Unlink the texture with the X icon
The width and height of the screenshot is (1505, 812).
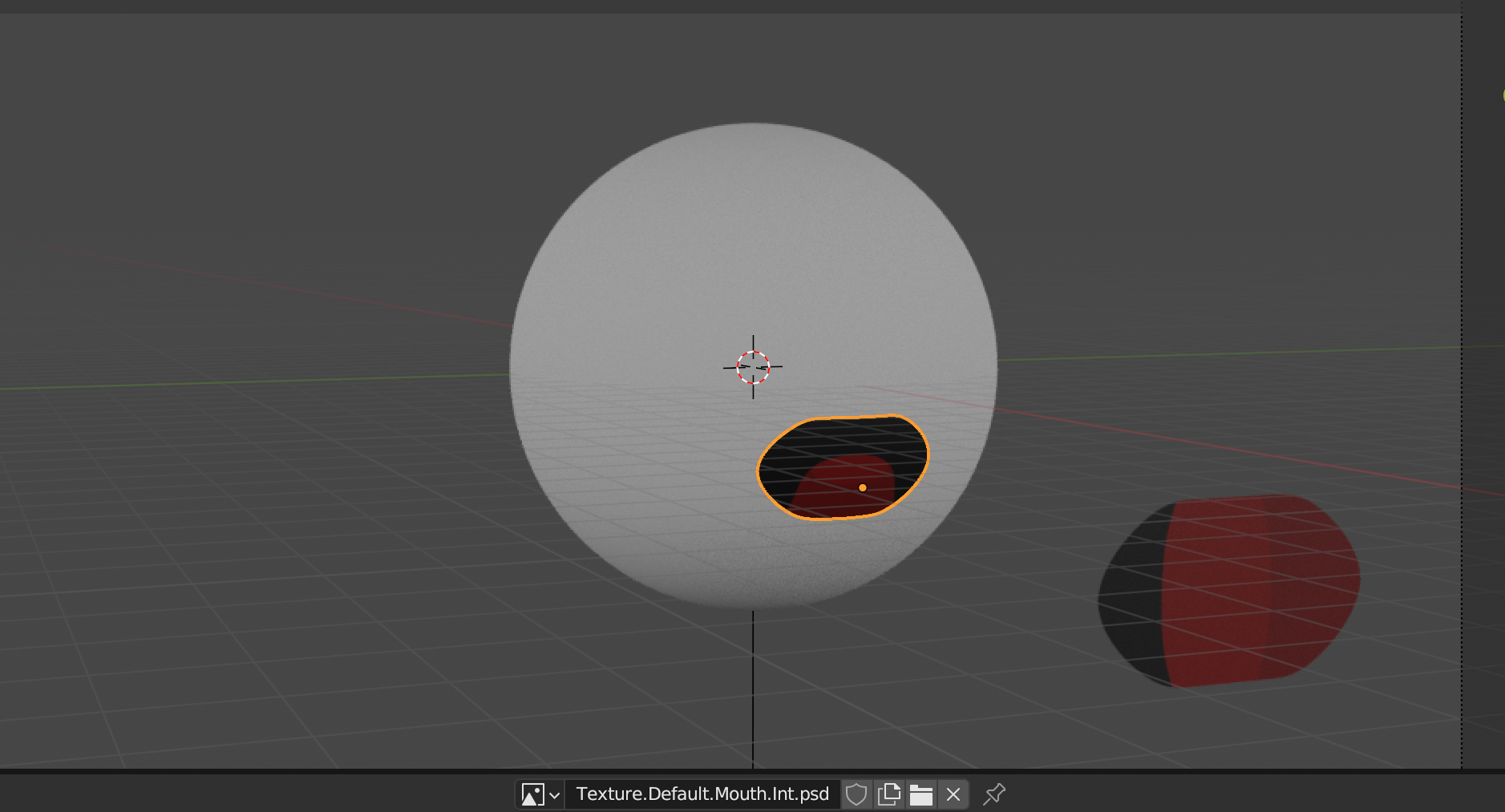[953, 794]
